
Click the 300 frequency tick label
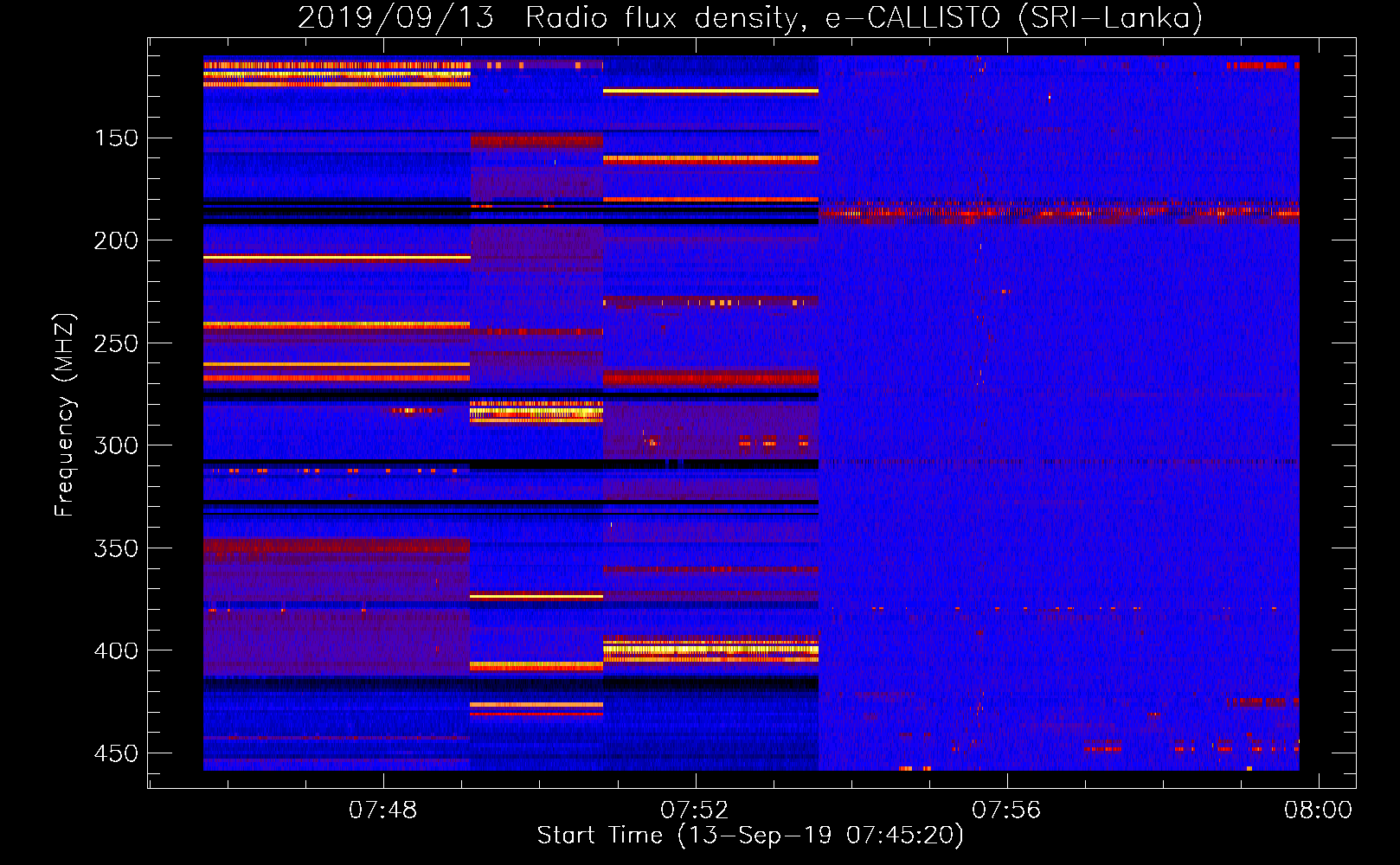116,445
